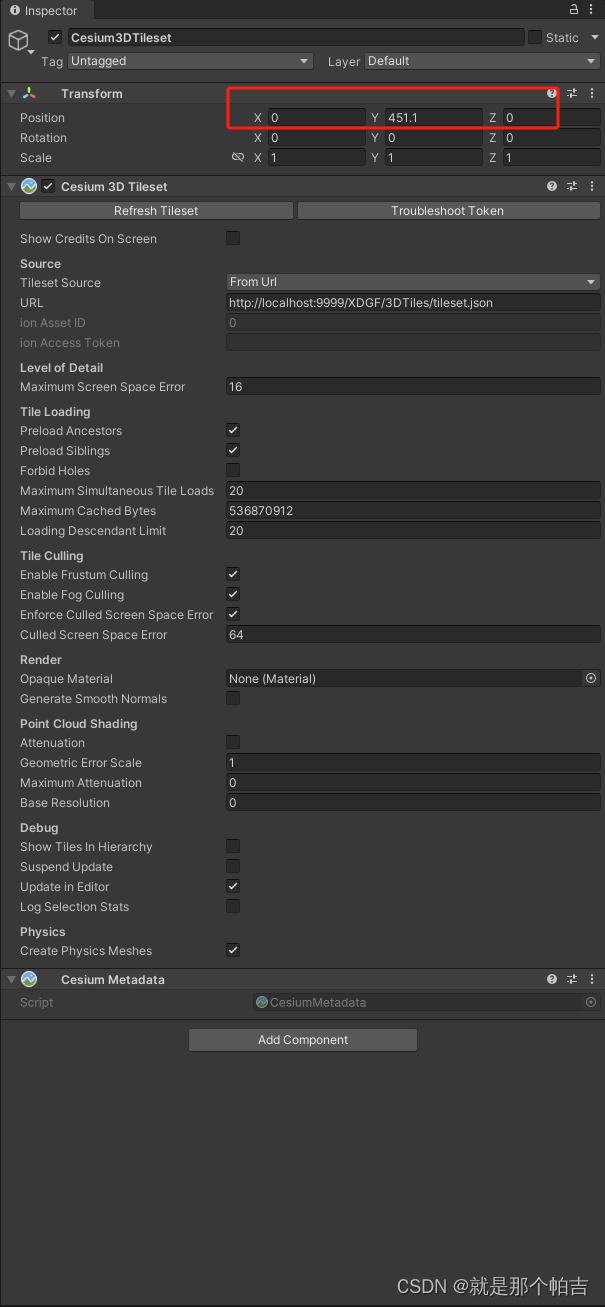This screenshot has height=1307, width=605.
Task: Click the Transform component icon
Action: point(30,94)
